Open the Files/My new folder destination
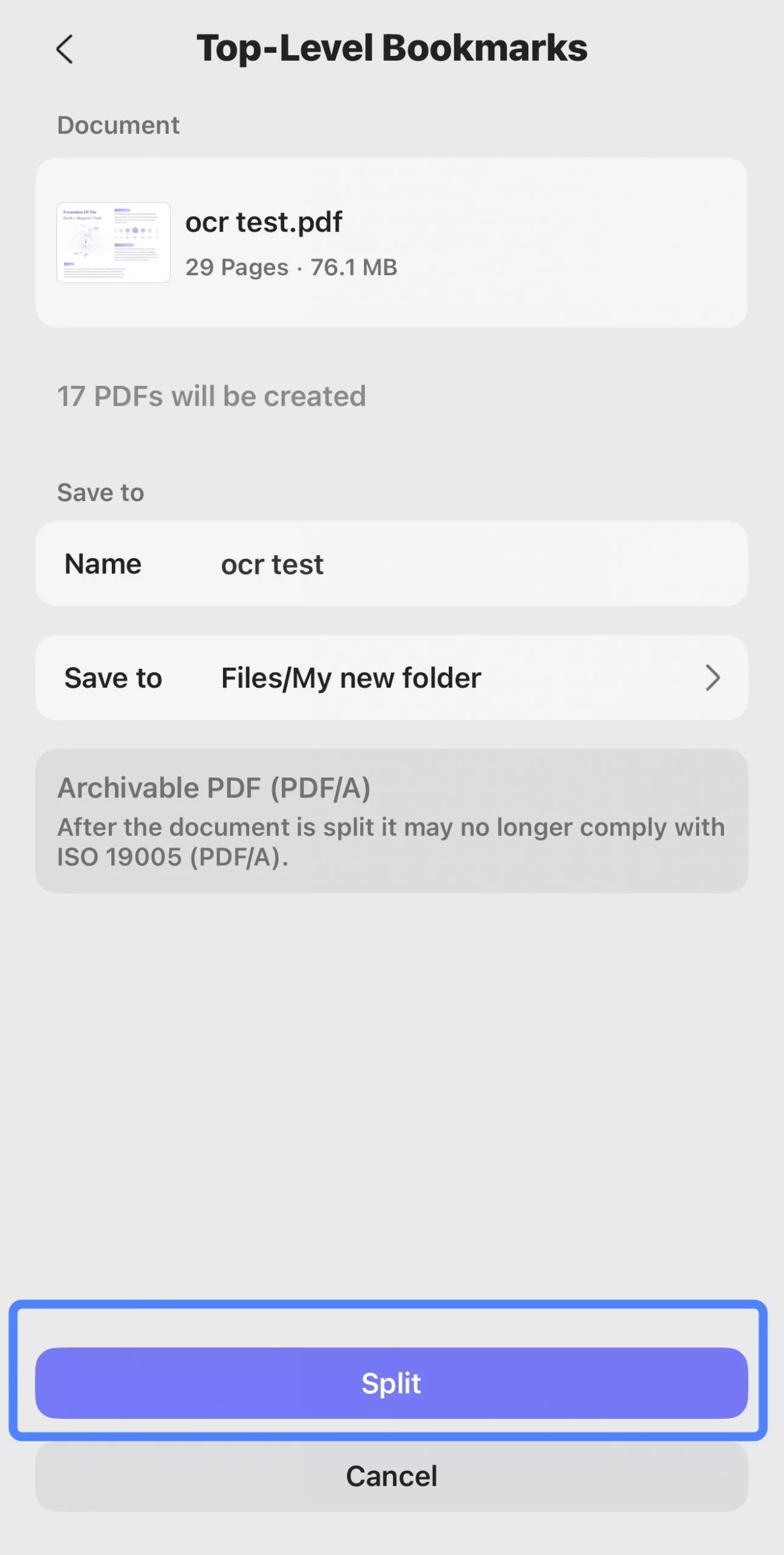This screenshot has width=784, height=1555. click(351, 678)
